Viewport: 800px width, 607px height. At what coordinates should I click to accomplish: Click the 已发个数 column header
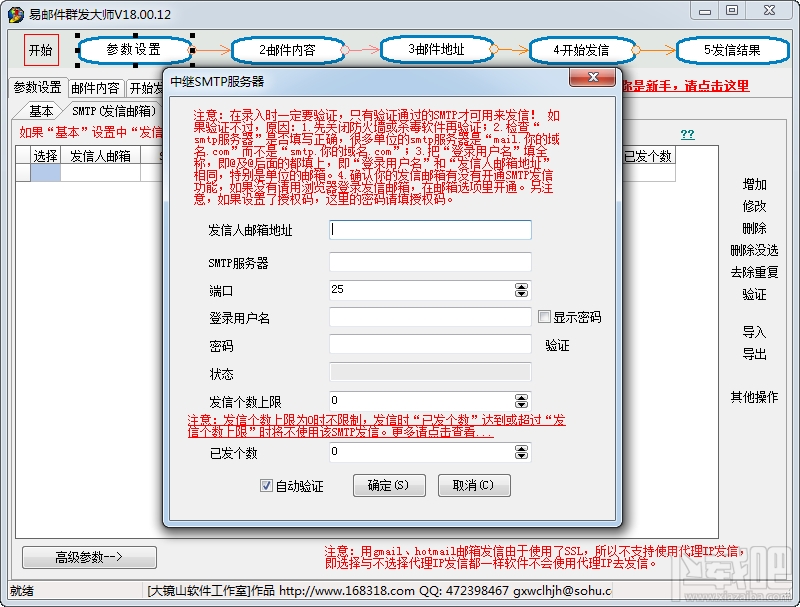point(648,156)
